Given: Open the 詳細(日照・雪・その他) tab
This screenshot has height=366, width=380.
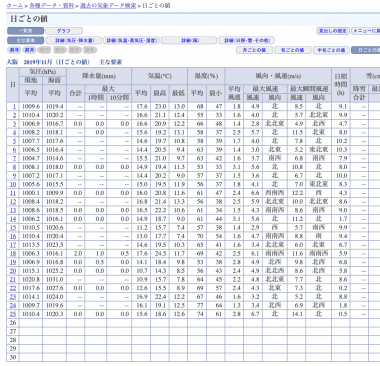Looking at the screenshot, I should click(246, 40).
